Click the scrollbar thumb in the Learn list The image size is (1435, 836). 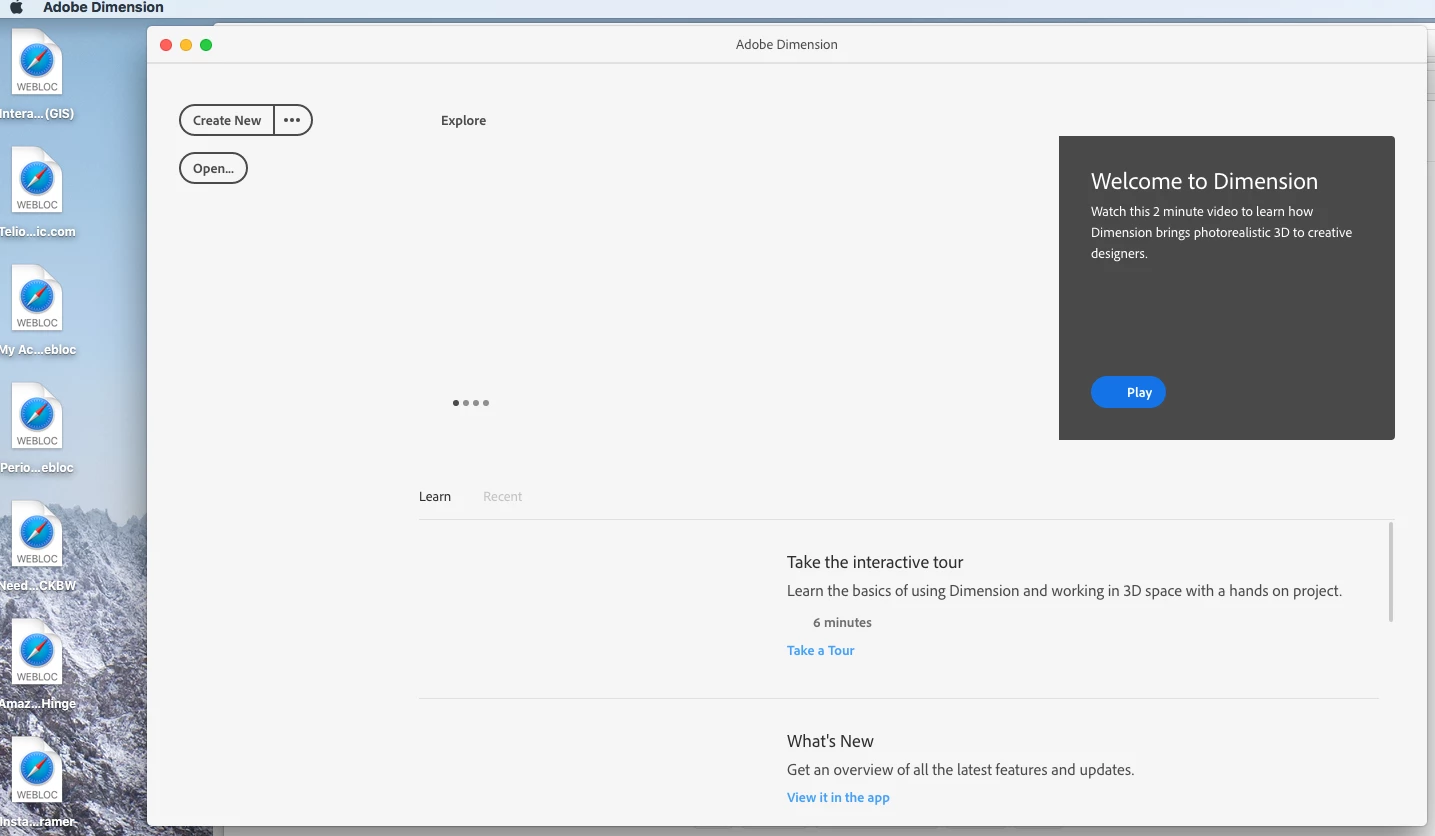(x=1391, y=572)
